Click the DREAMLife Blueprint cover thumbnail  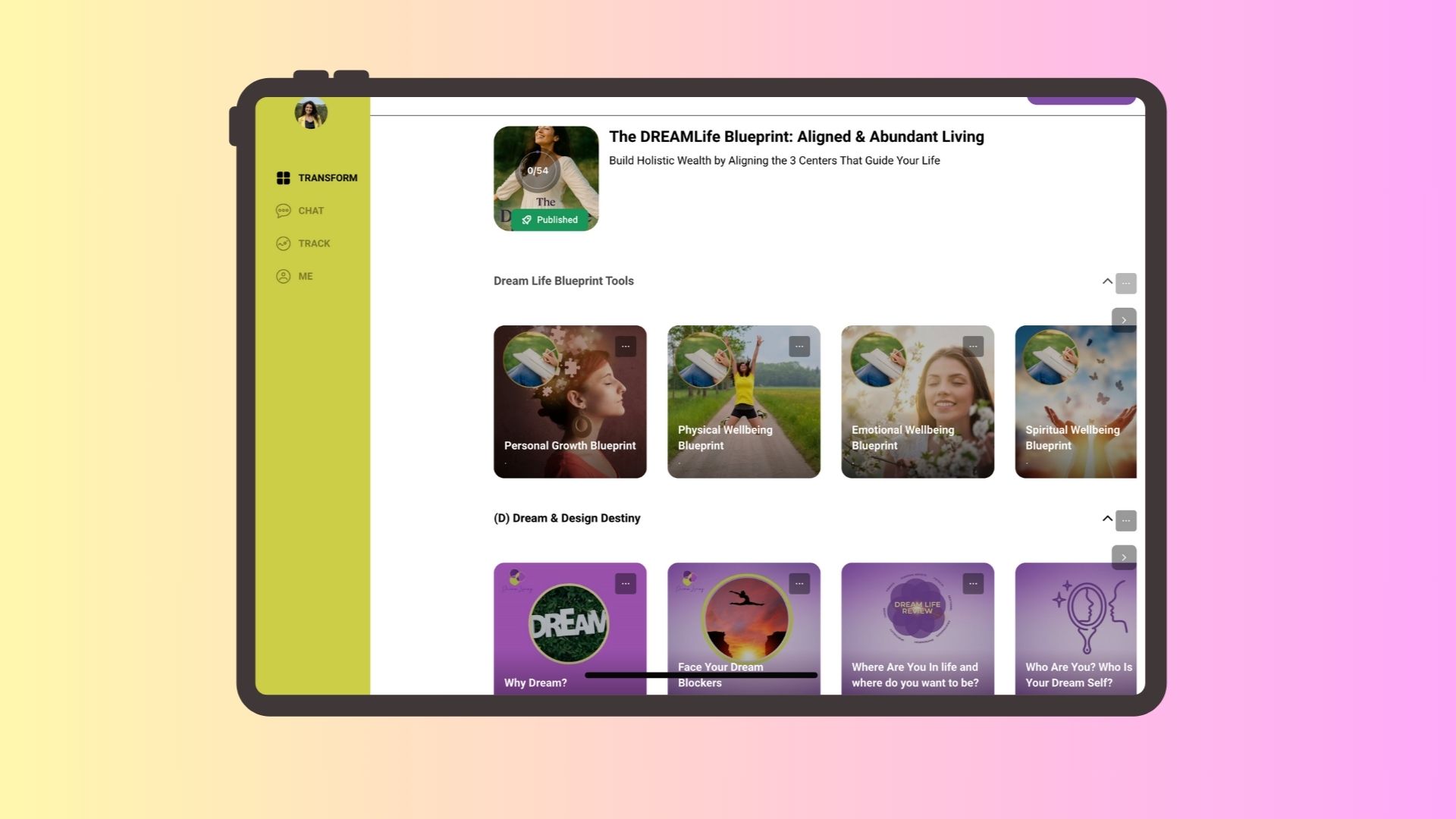(x=546, y=178)
